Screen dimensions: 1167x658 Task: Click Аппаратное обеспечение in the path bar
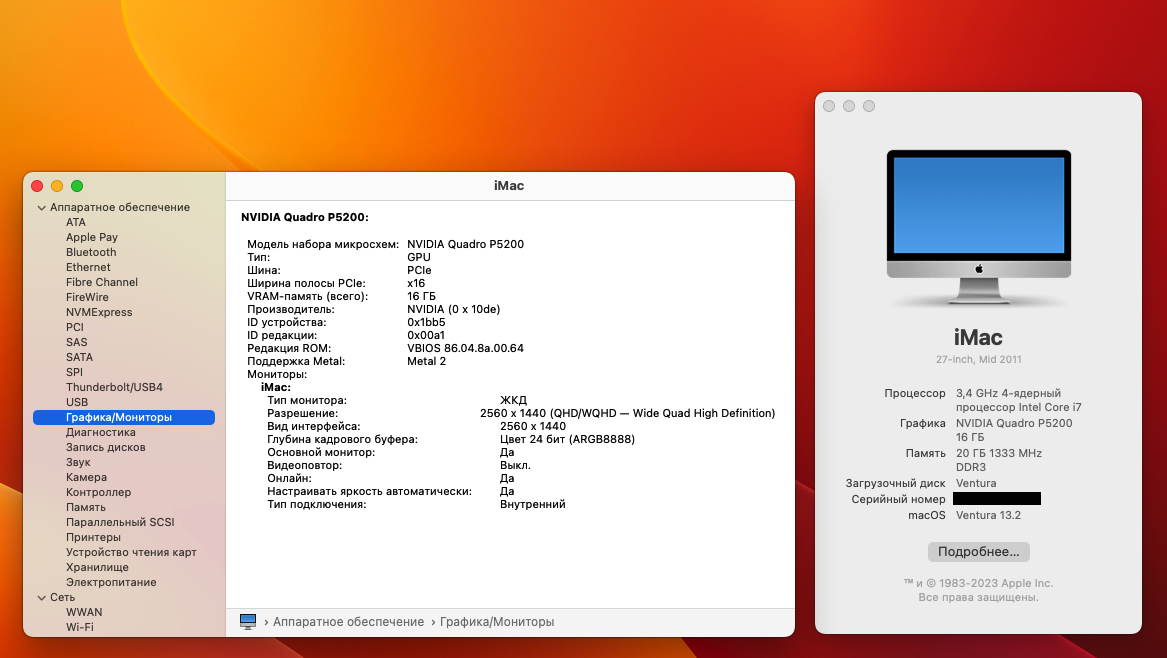[348, 622]
